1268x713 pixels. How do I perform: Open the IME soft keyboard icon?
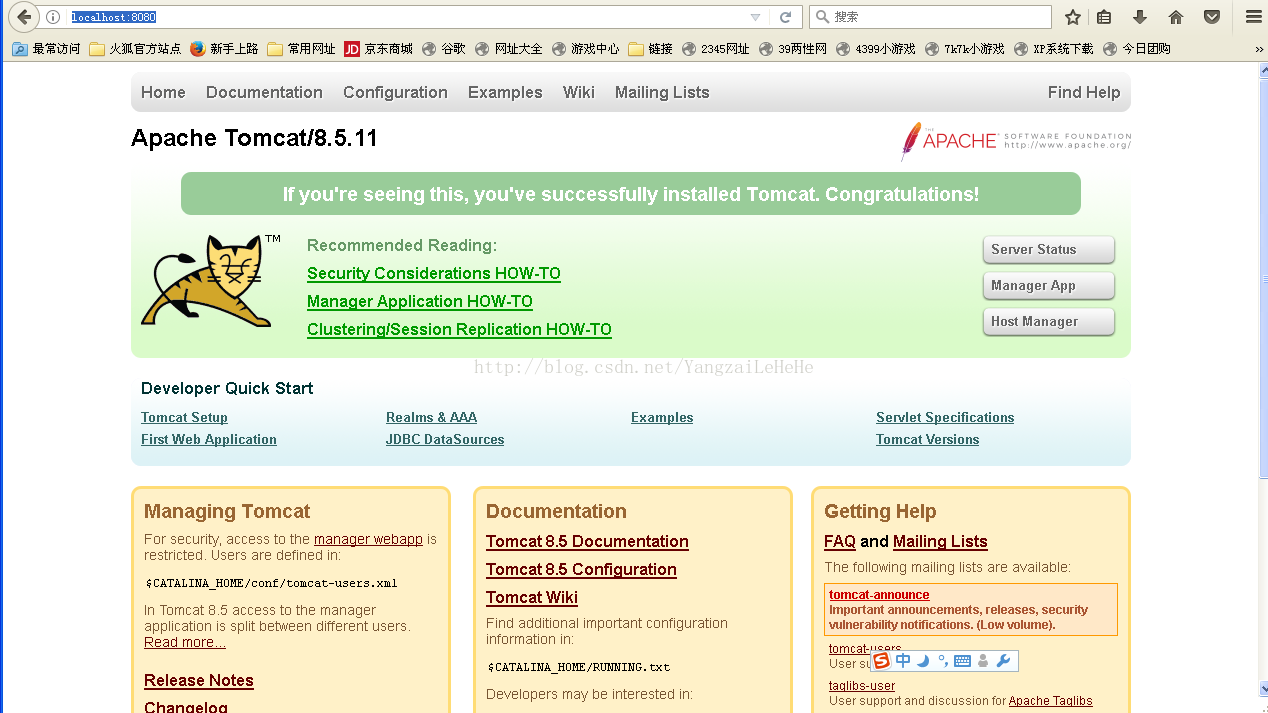(962, 661)
